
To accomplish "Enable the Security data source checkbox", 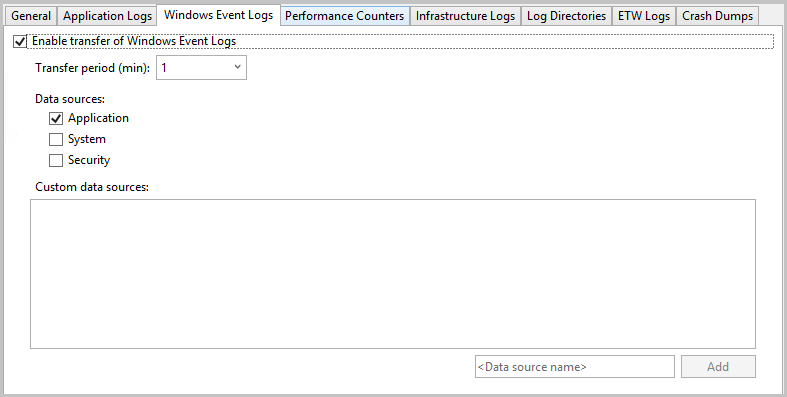I will click(x=56, y=161).
